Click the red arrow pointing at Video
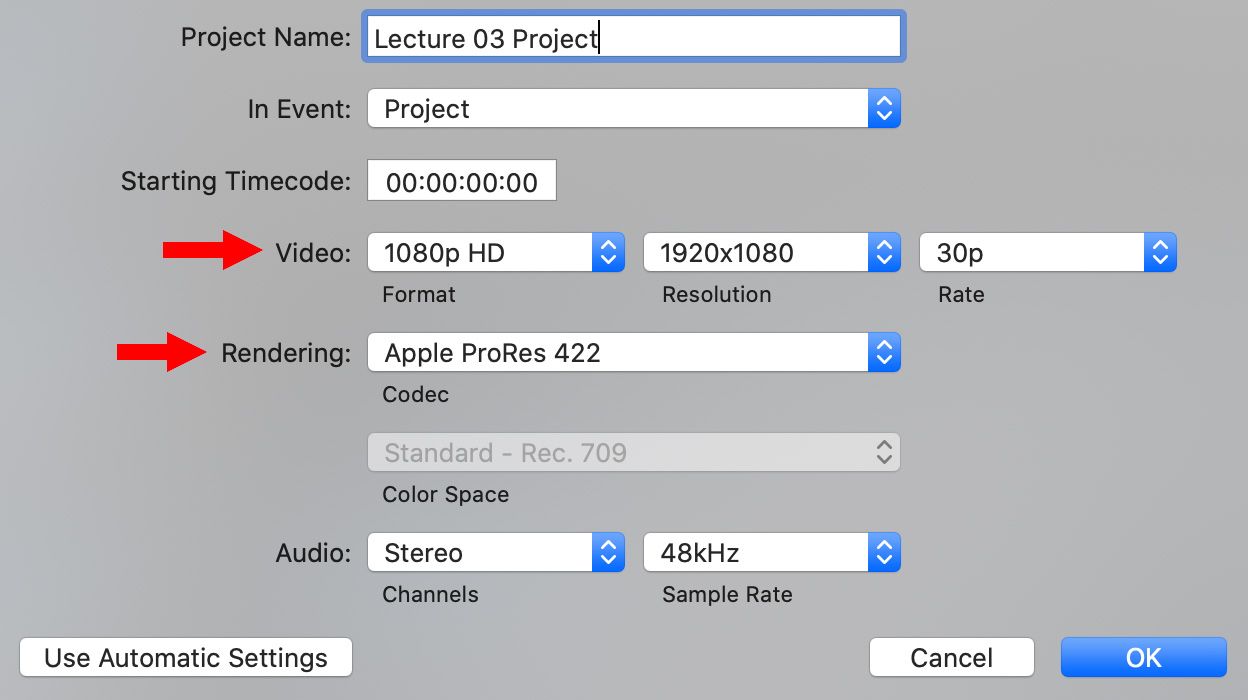Image resolution: width=1248 pixels, height=700 pixels. pyautogui.click(x=211, y=250)
